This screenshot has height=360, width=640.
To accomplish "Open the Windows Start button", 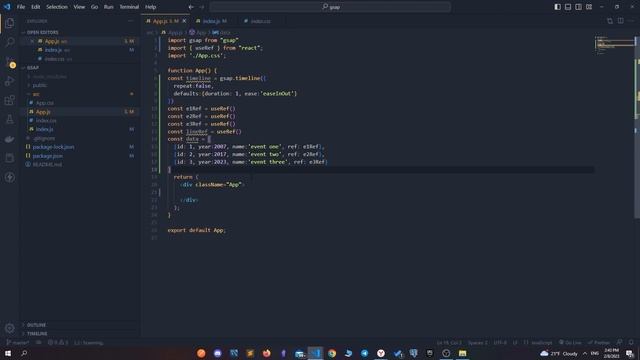I will [8, 353].
